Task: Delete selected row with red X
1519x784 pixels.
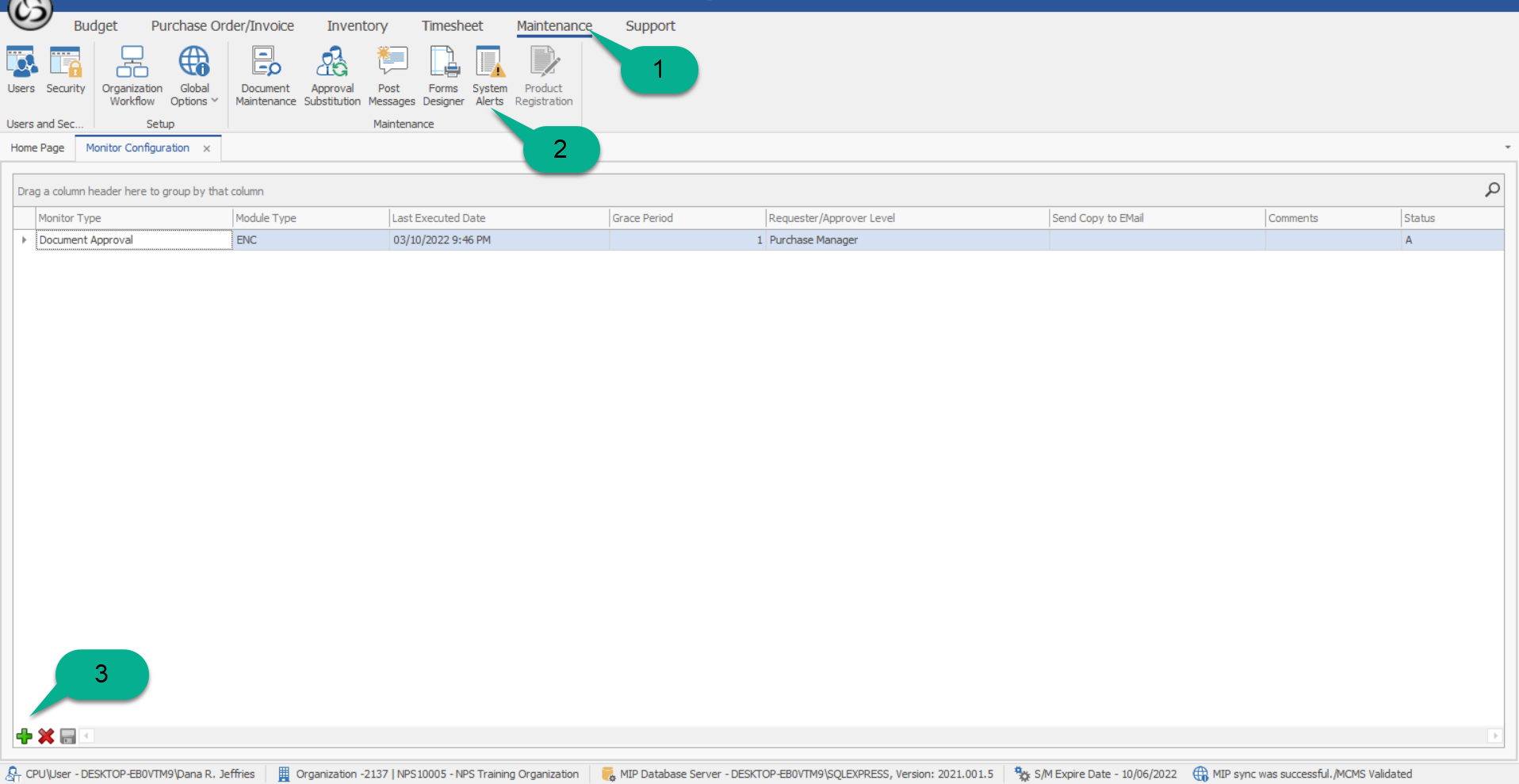Action: coord(46,736)
